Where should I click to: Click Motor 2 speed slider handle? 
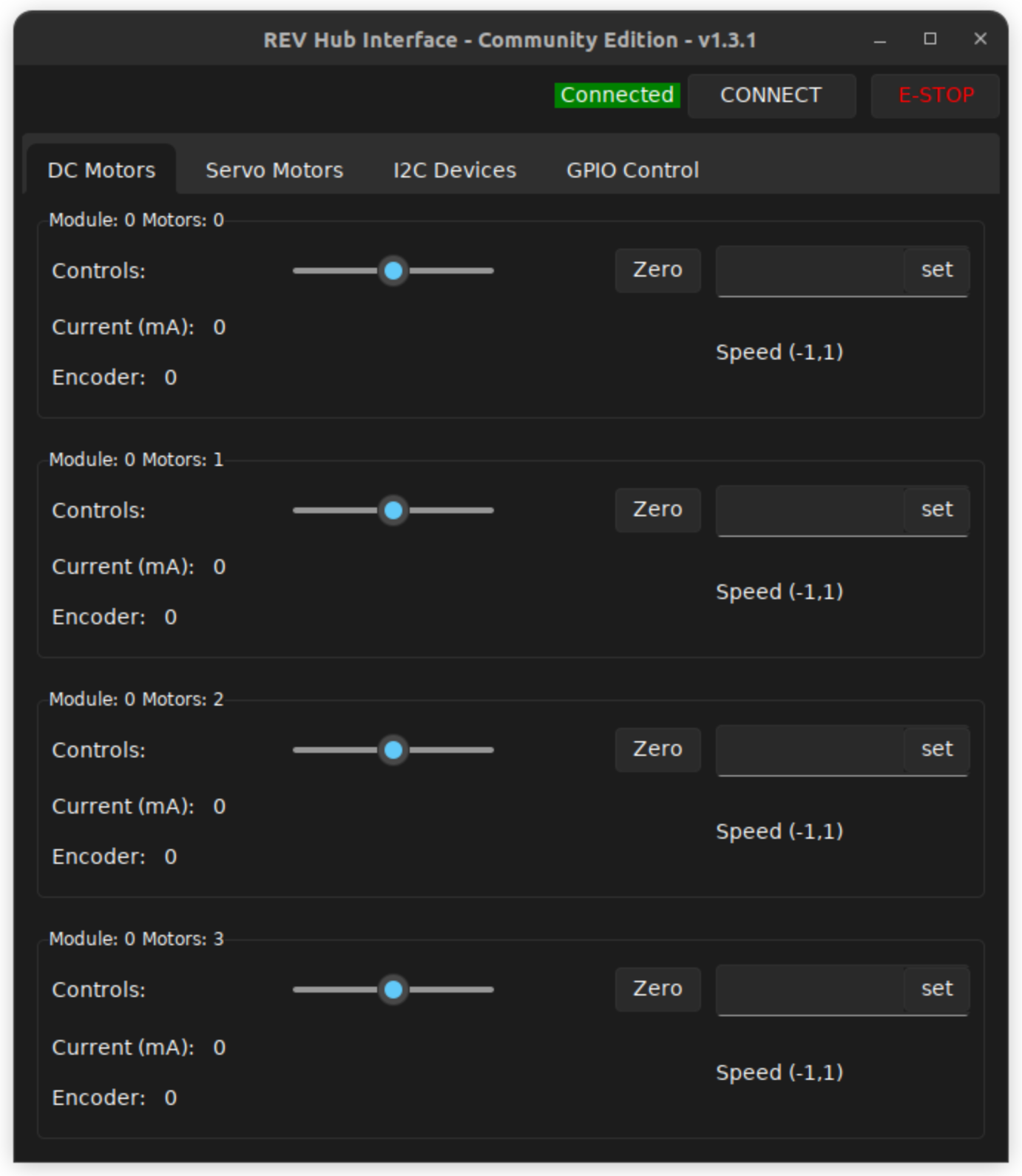click(x=393, y=750)
